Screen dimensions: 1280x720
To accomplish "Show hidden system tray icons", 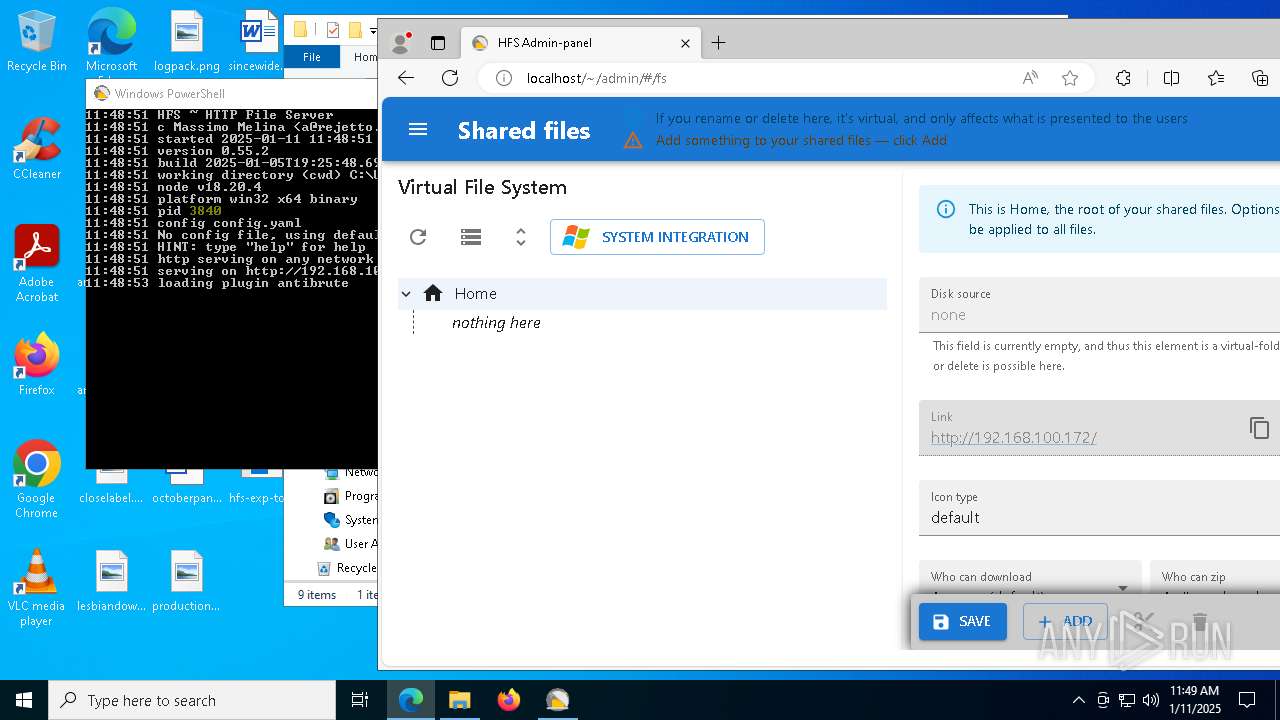I will [x=1078, y=700].
